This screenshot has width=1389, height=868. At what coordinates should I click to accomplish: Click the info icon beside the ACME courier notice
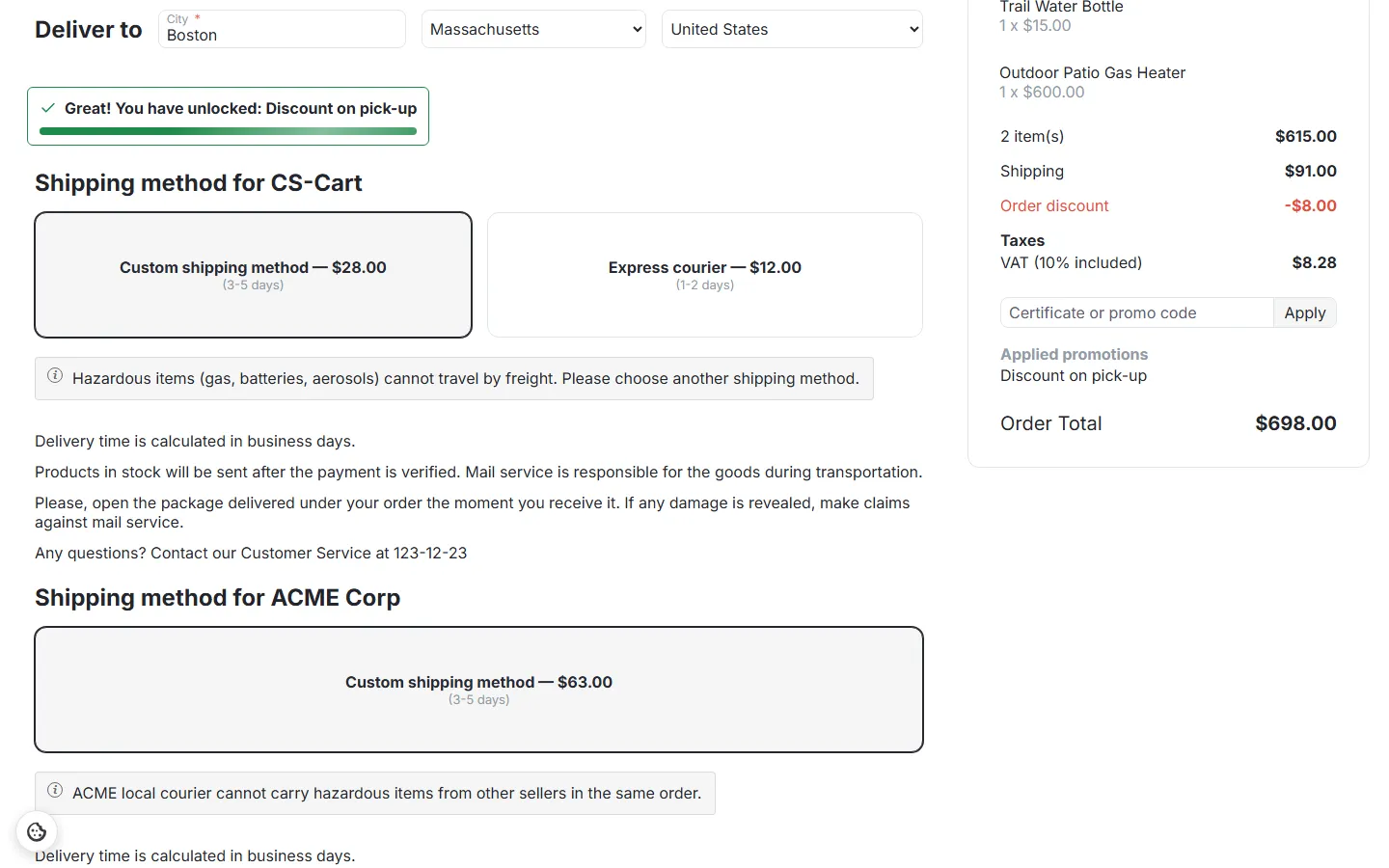tap(55, 790)
